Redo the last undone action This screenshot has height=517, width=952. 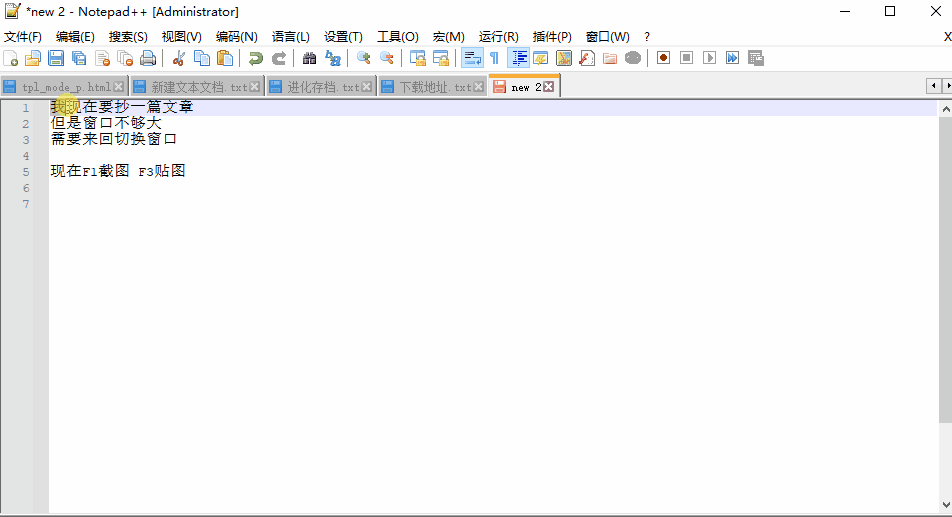click(279, 58)
